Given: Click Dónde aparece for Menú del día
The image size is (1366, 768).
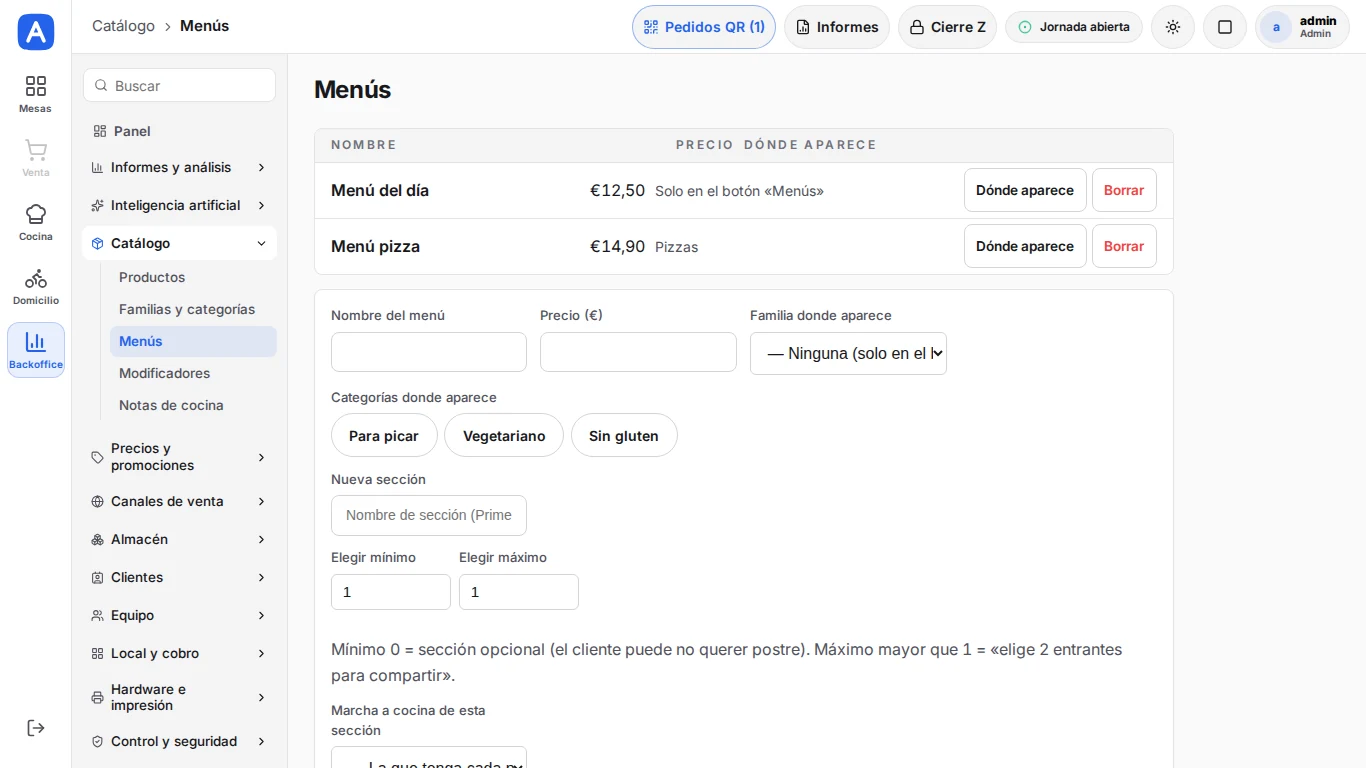Looking at the screenshot, I should point(1025,190).
